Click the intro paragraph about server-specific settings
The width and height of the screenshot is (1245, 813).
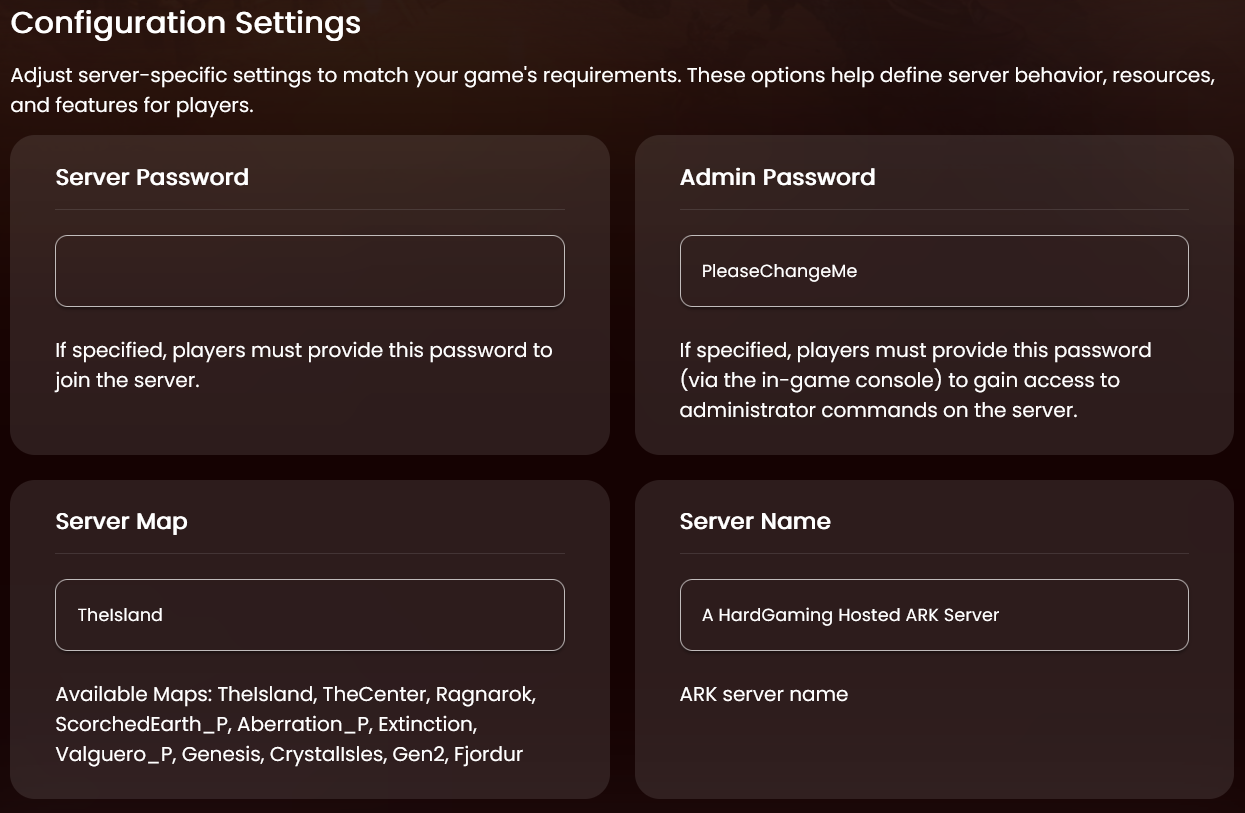pos(612,90)
